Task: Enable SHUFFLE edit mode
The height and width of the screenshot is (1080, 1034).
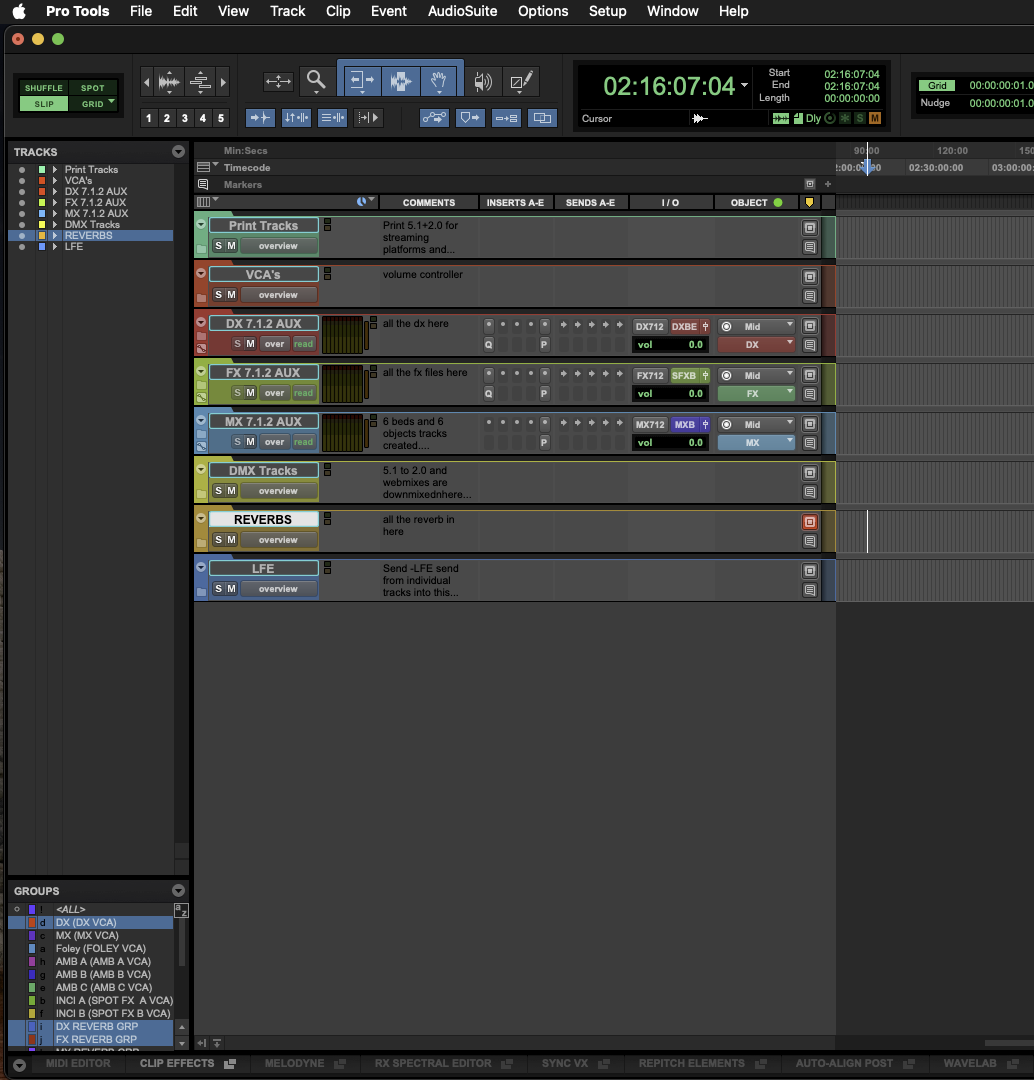Action: (43, 88)
